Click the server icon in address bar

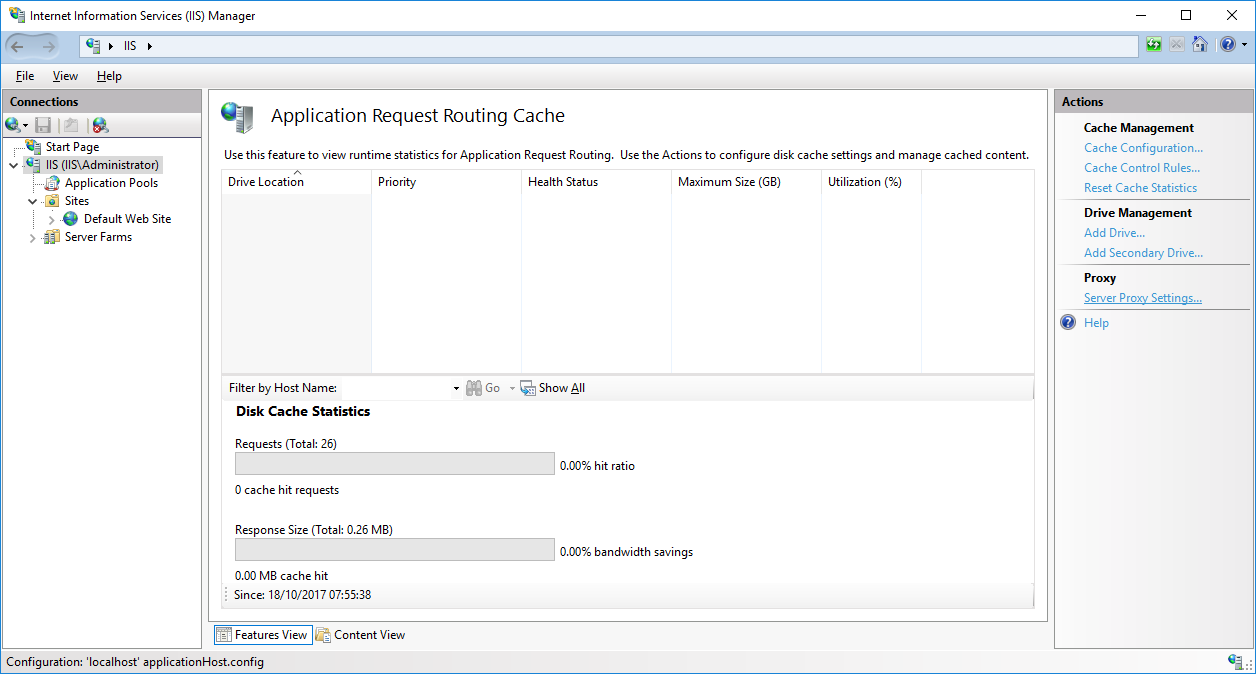click(x=93, y=46)
